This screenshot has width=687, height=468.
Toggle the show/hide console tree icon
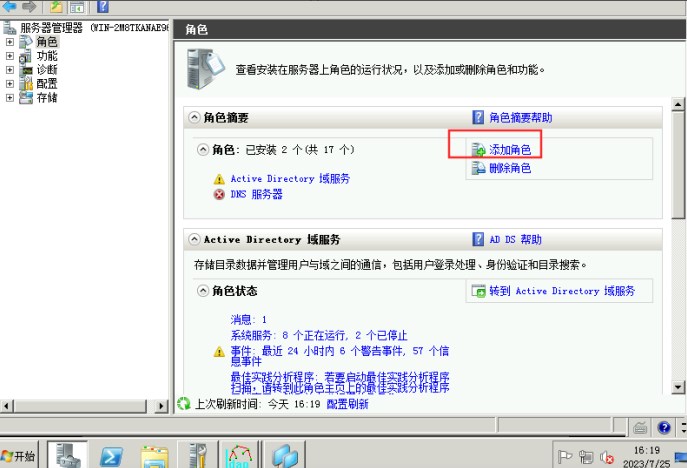tap(77, 7)
